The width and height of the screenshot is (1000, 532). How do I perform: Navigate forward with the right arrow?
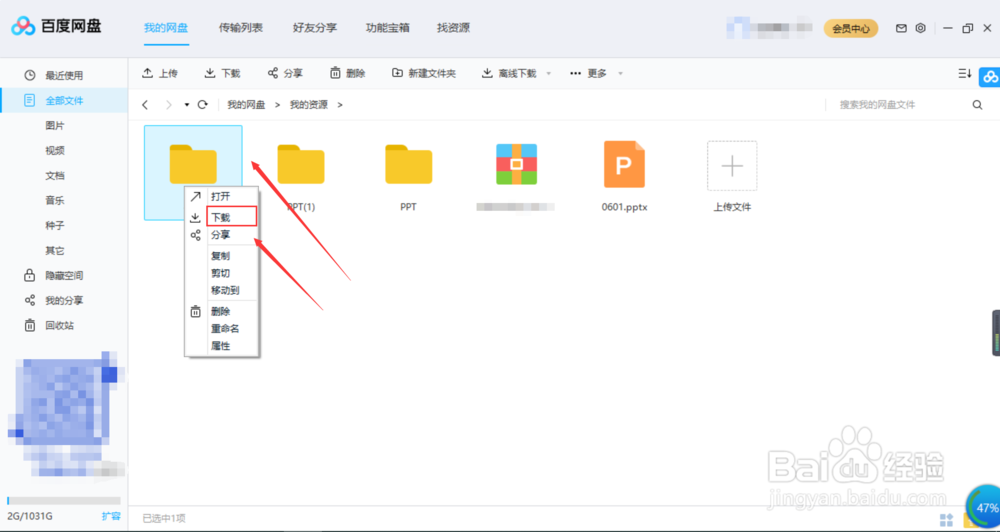pyautogui.click(x=168, y=105)
